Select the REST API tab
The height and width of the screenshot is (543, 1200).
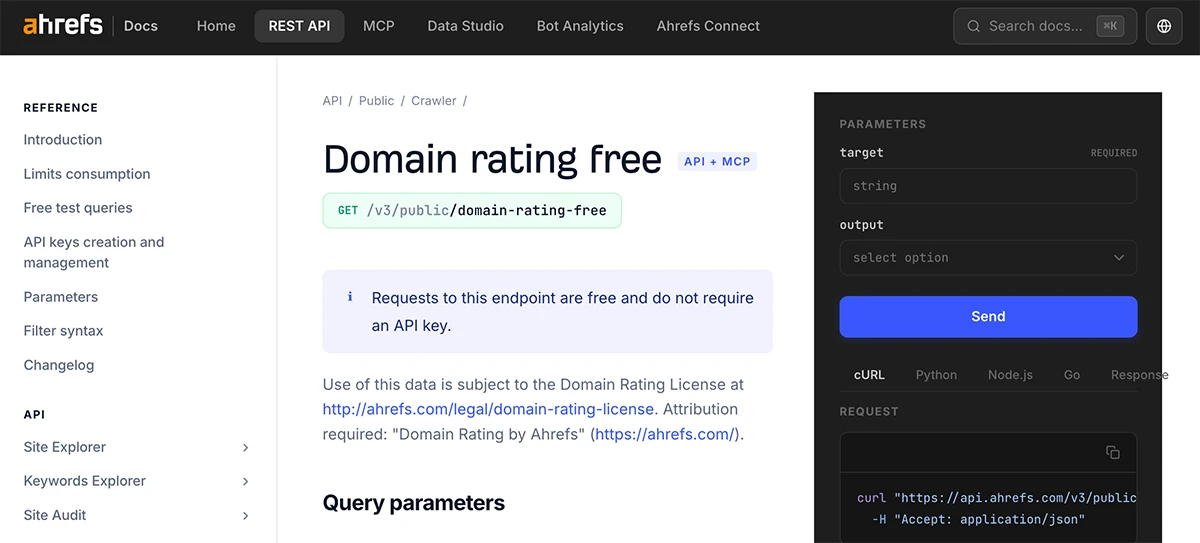pyautogui.click(x=299, y=26)
